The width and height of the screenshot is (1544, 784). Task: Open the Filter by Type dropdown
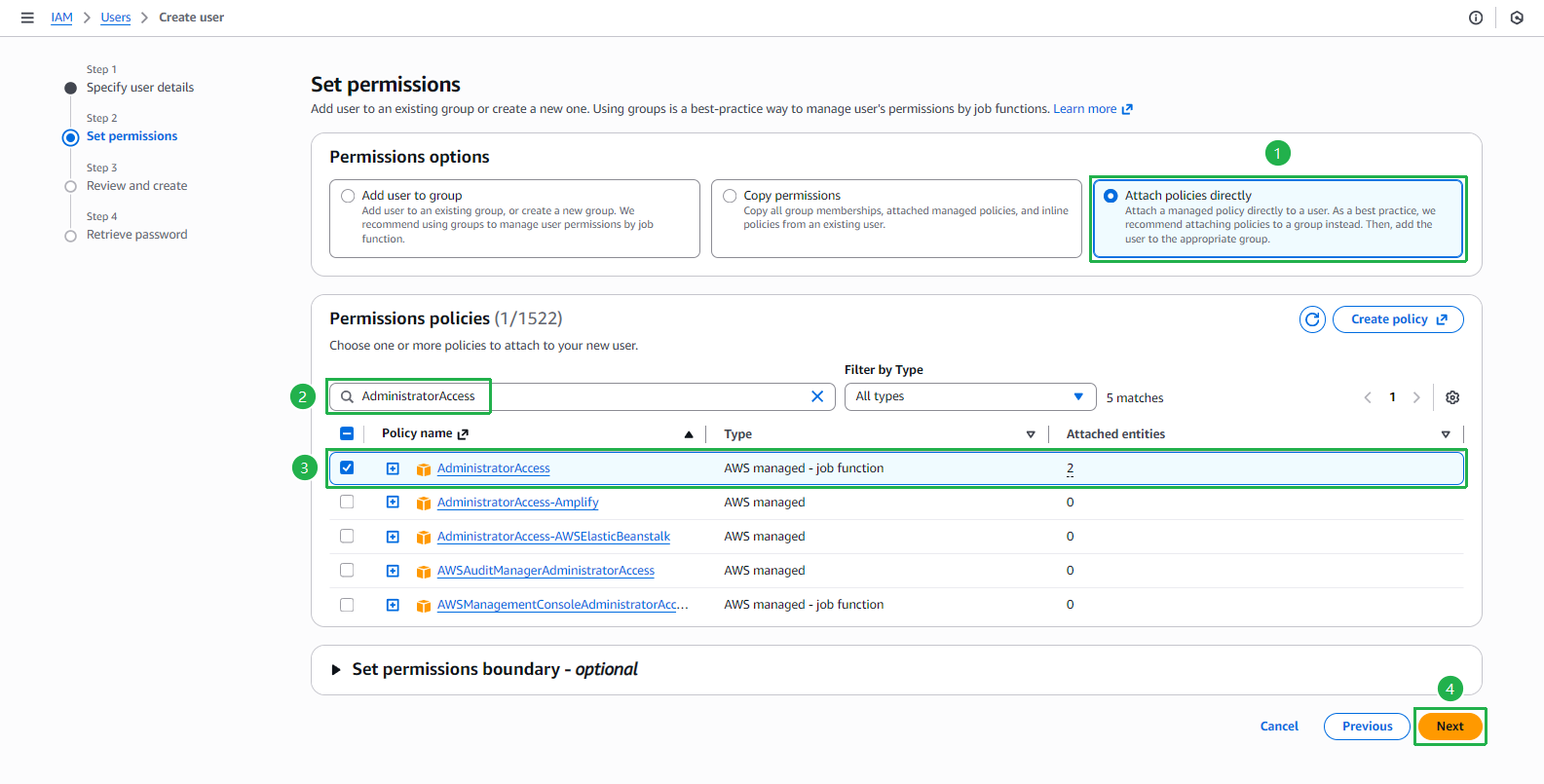[x=969, y=396]
